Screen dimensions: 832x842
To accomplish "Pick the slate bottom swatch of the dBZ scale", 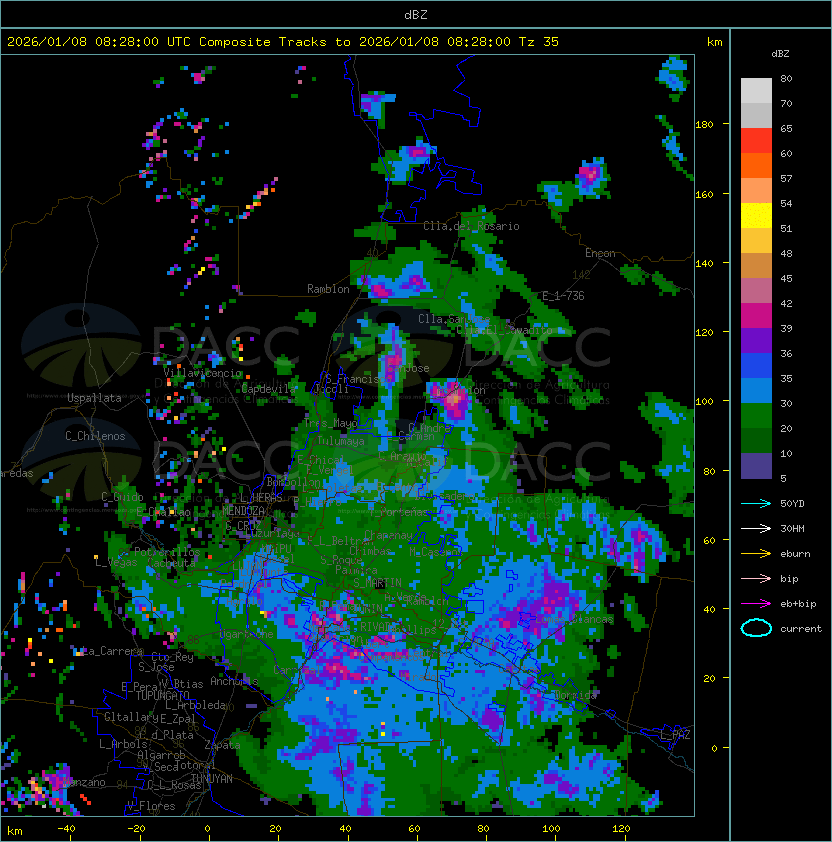I will point(756,466).
